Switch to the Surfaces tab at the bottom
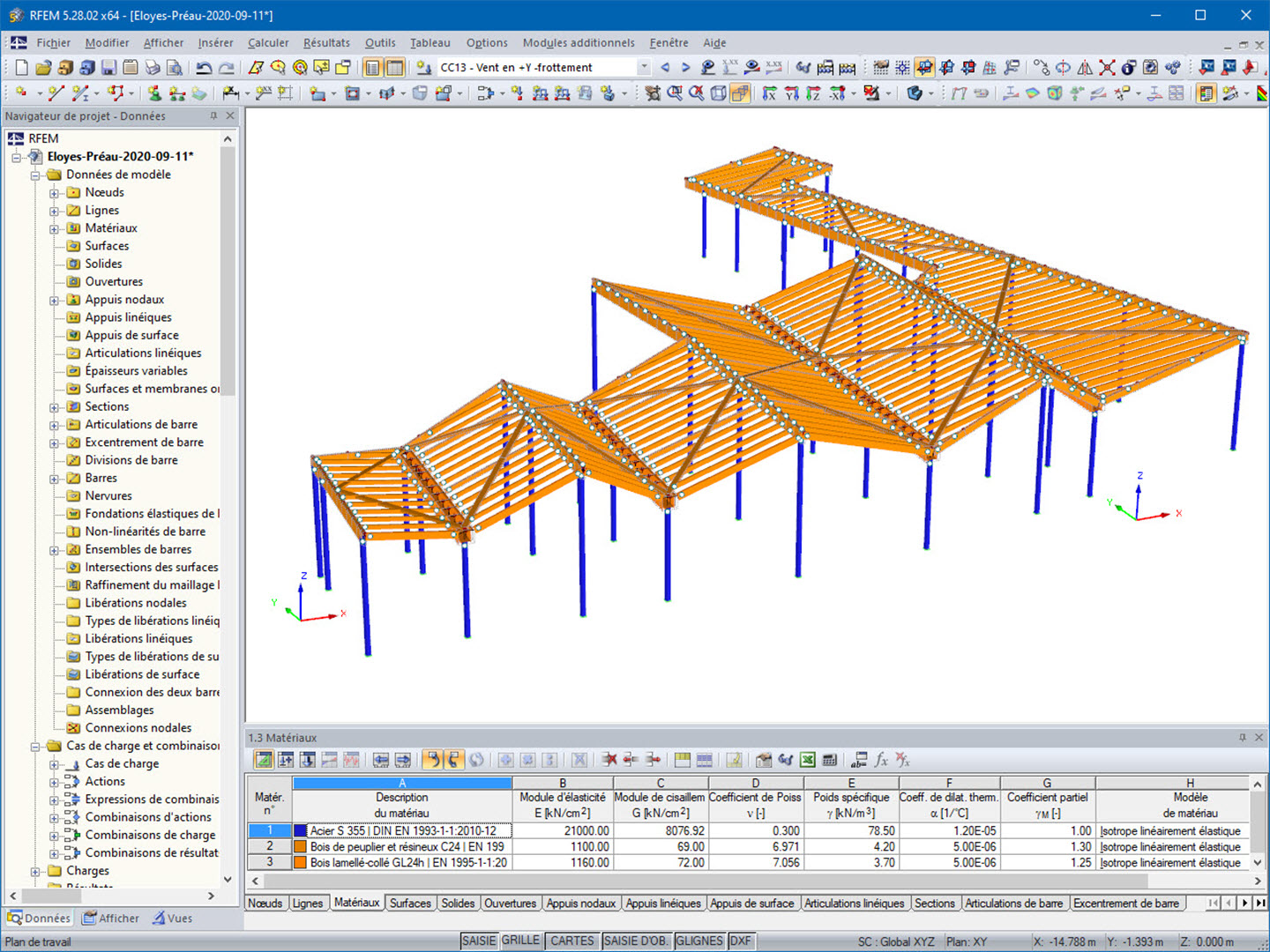1270x952 pixels. (x=411, y=903)
